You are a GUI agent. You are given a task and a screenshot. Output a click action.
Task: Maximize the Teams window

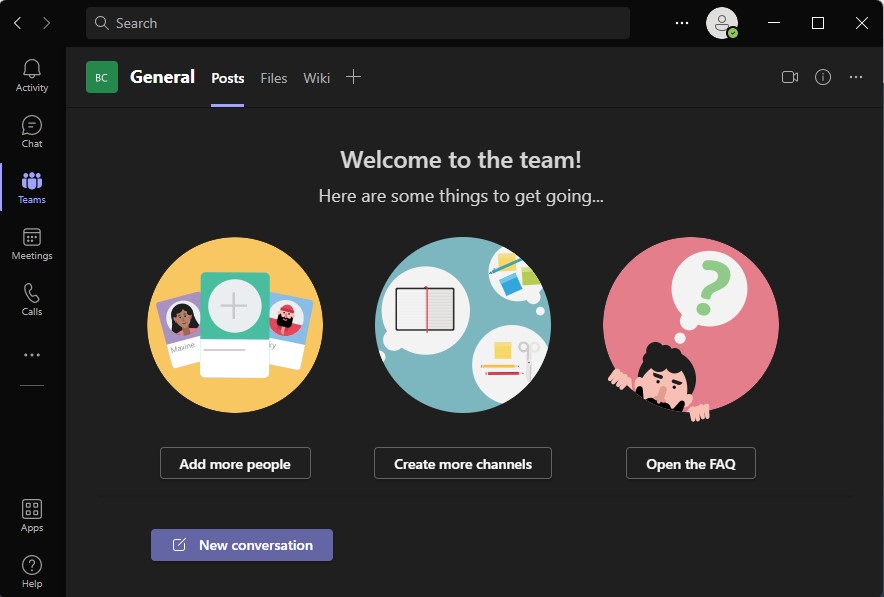(x=818, y=23)
